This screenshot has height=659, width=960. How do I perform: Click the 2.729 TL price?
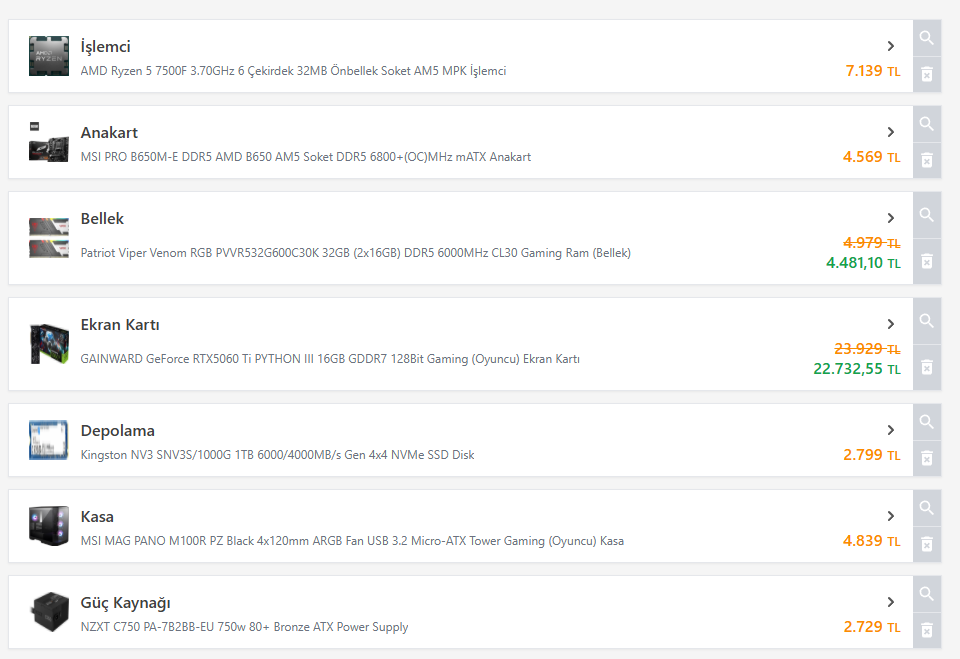(872, 627)
